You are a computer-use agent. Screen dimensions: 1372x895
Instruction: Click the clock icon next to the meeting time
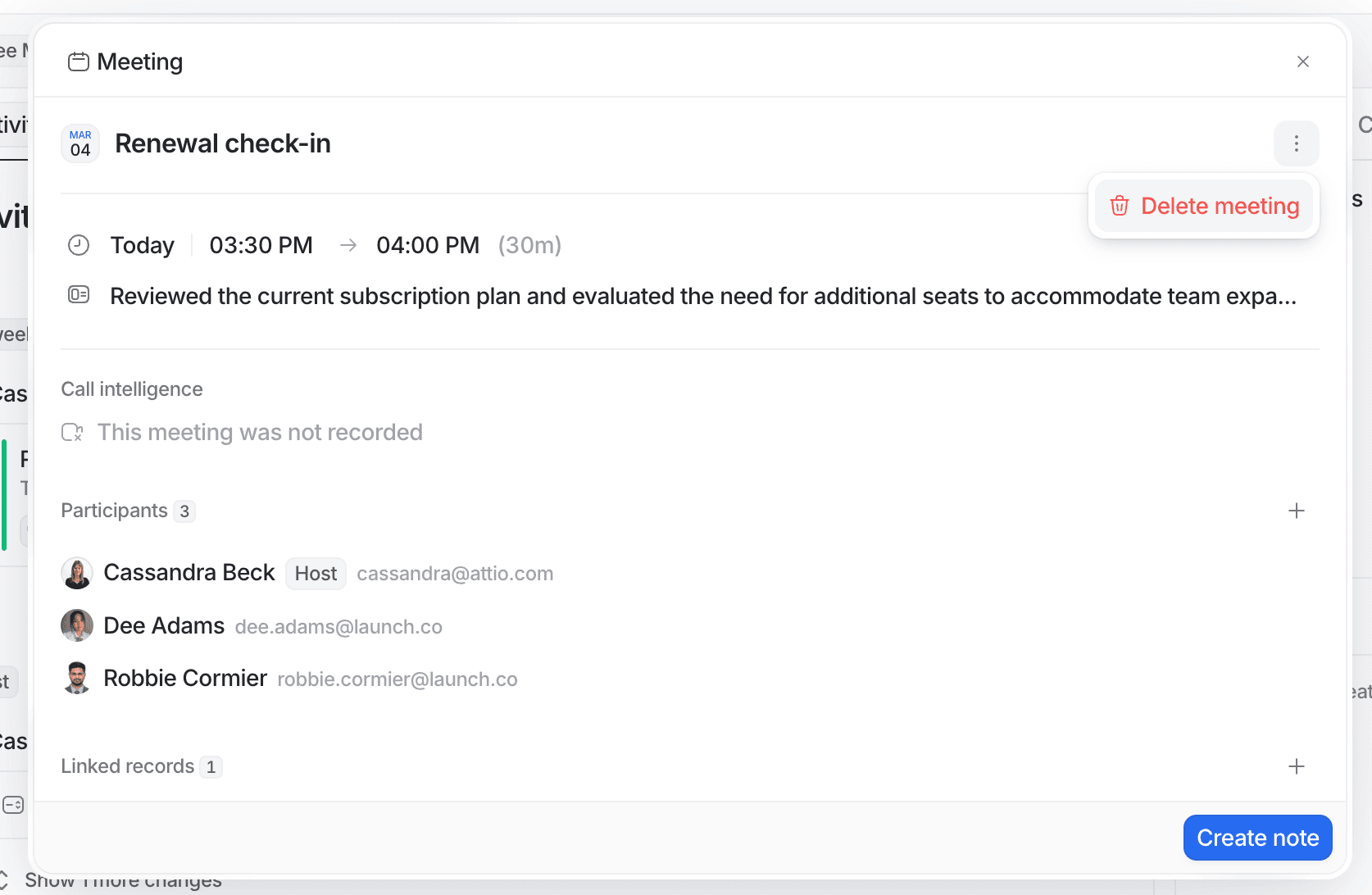79,244
